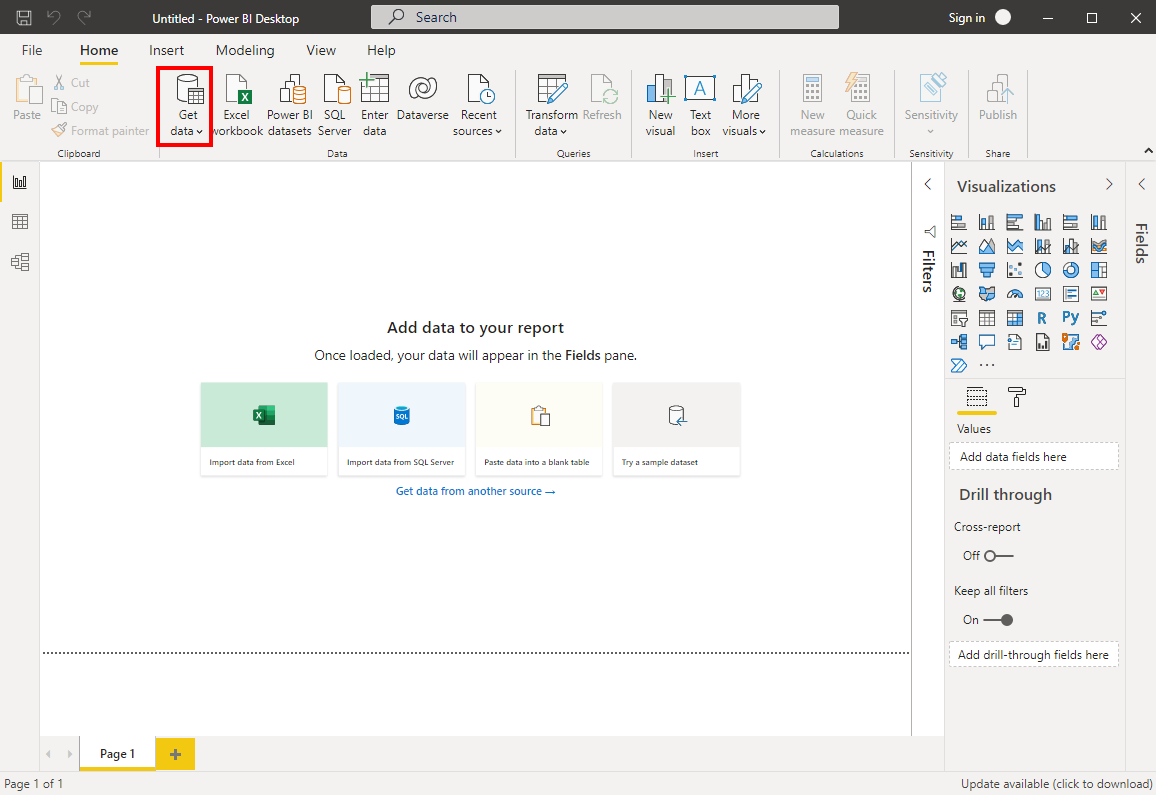1156x795 pixels.
Task: Expand the Fields pane chevron
Action: (x=1141, y=185)
